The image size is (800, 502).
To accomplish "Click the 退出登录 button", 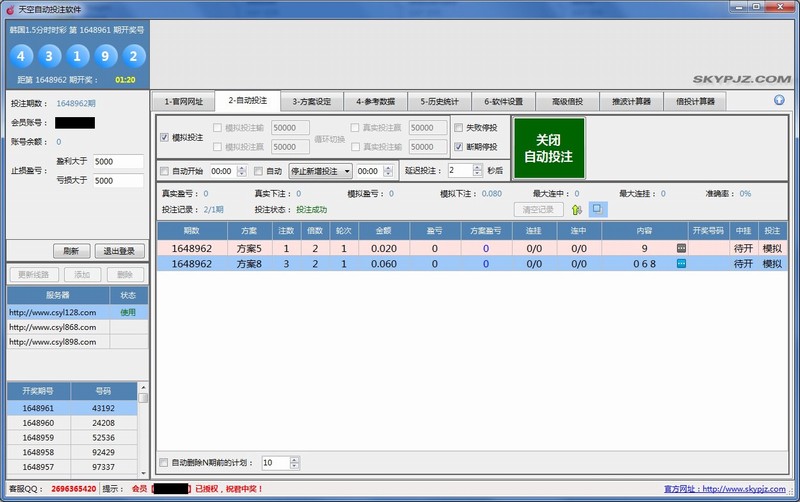I will click(x=120, y=251).
